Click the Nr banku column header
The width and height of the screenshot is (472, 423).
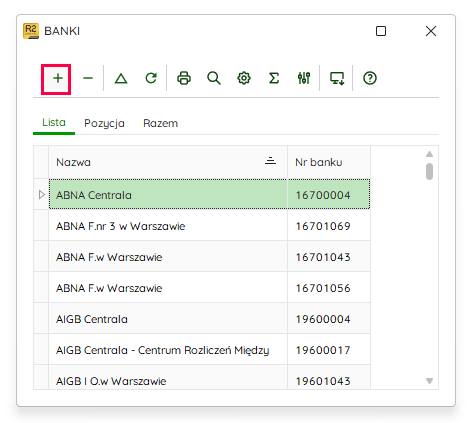click(329, 162)
